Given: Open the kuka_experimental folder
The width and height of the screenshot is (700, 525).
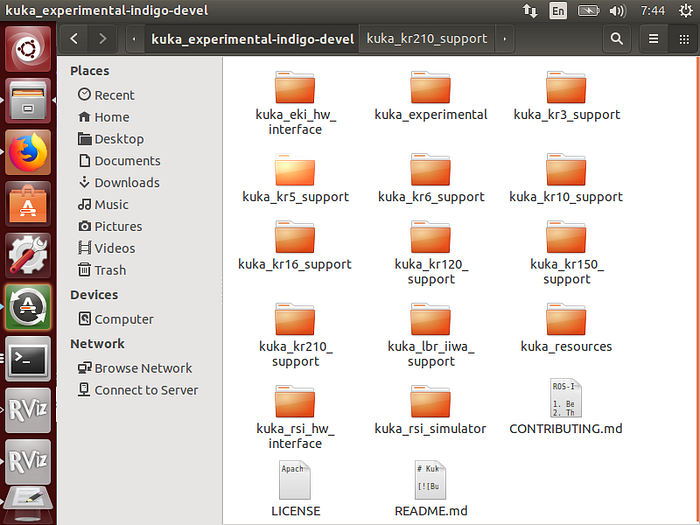Looking at the screenshot, I should (430, 96).
